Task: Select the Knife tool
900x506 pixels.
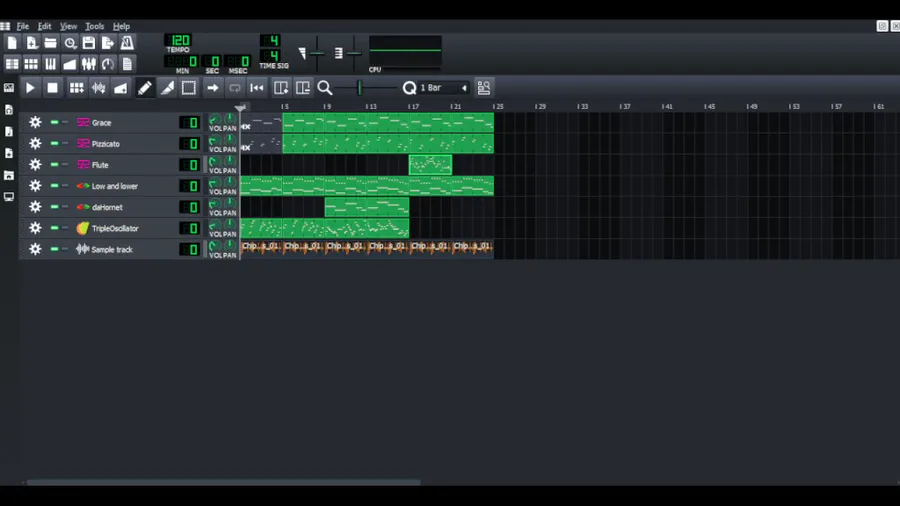Action: [167, 88]
